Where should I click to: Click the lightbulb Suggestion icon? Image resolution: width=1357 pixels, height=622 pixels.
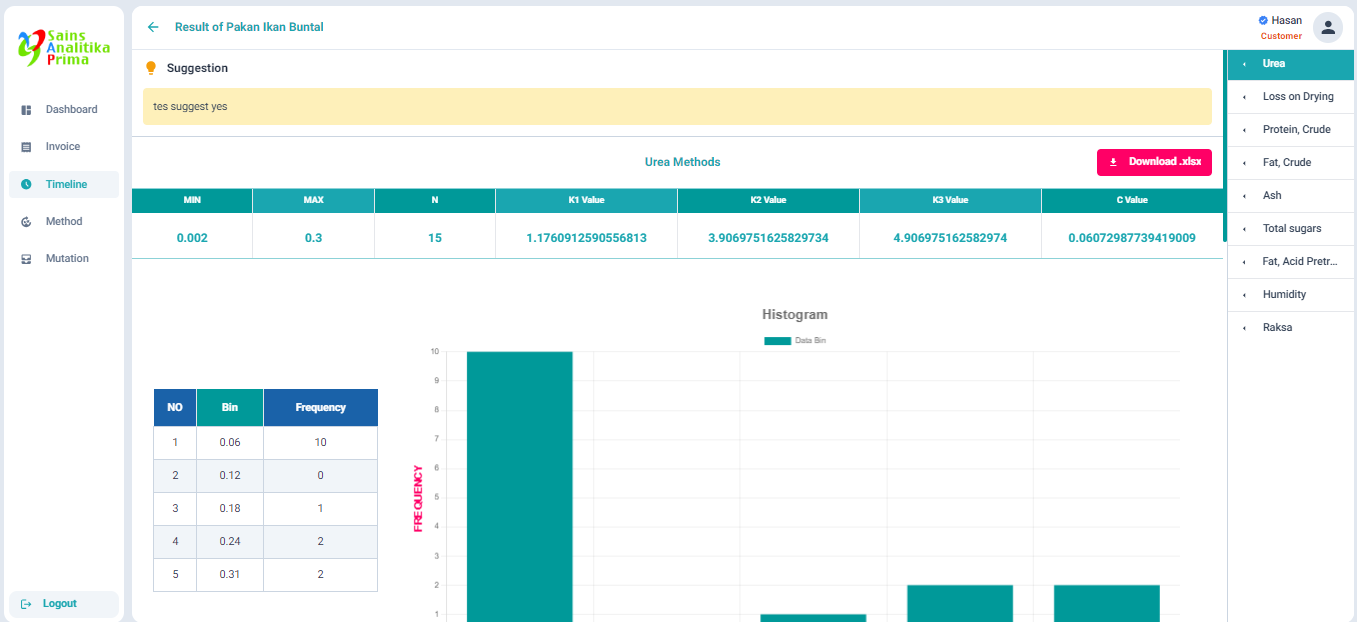pyautogui.click(x=151, y=68)
